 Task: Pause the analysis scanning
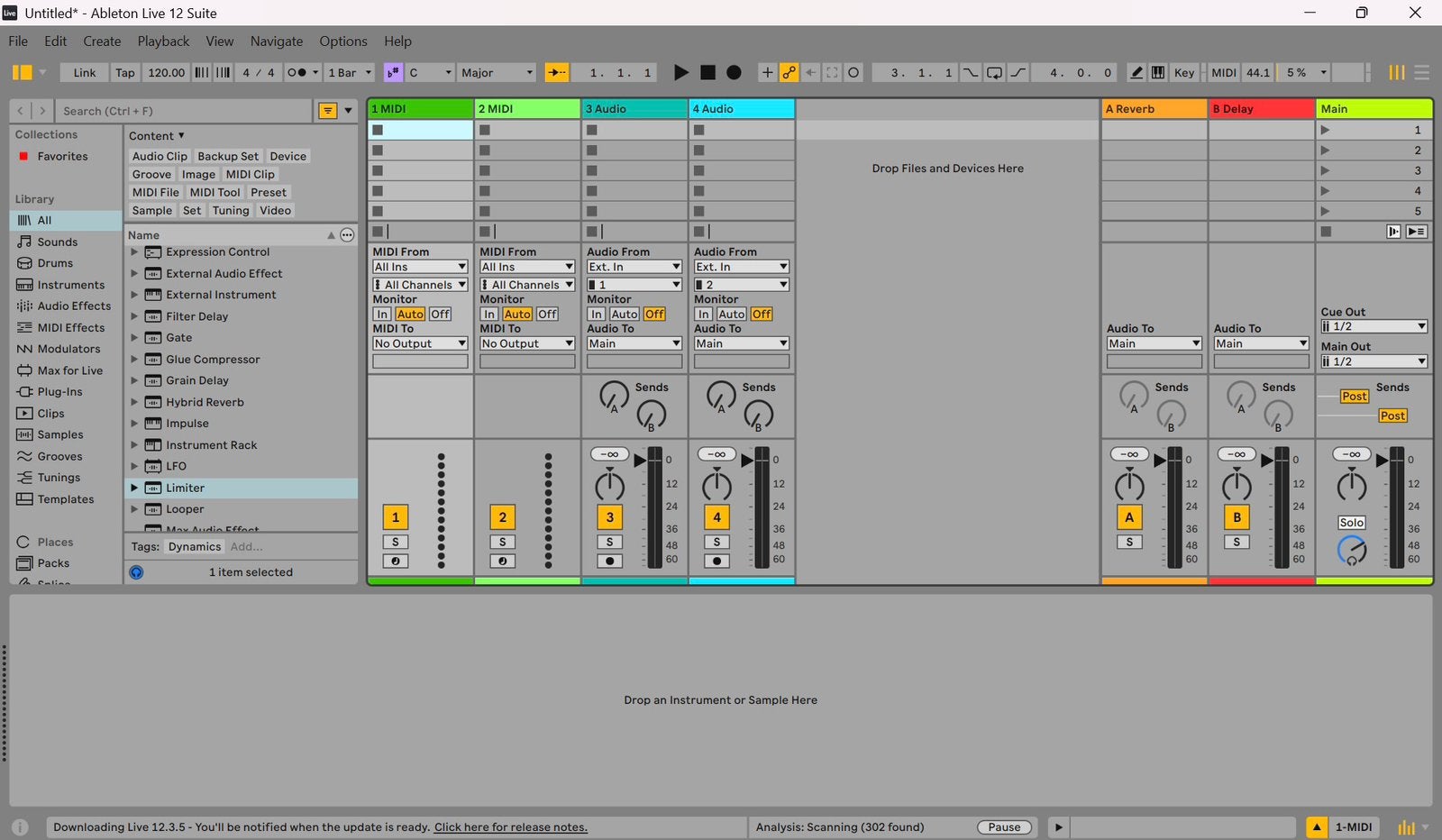[1004, 827]
